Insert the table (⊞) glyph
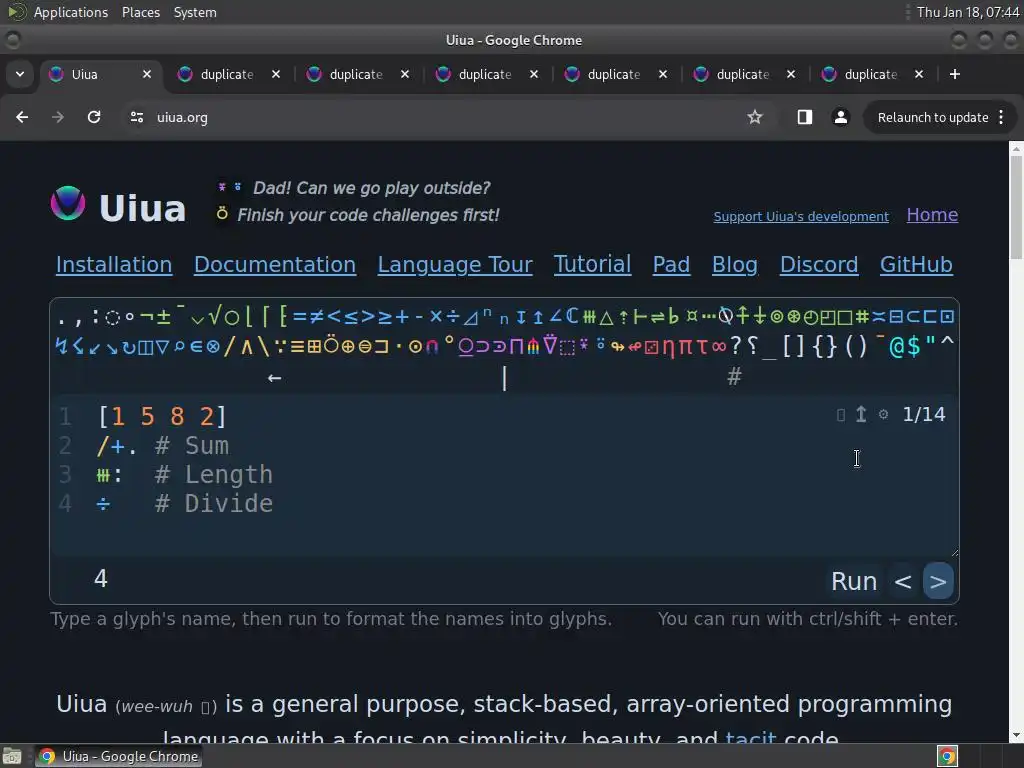The width and height of the screenshot is (1024, 768). click(314, 346)
